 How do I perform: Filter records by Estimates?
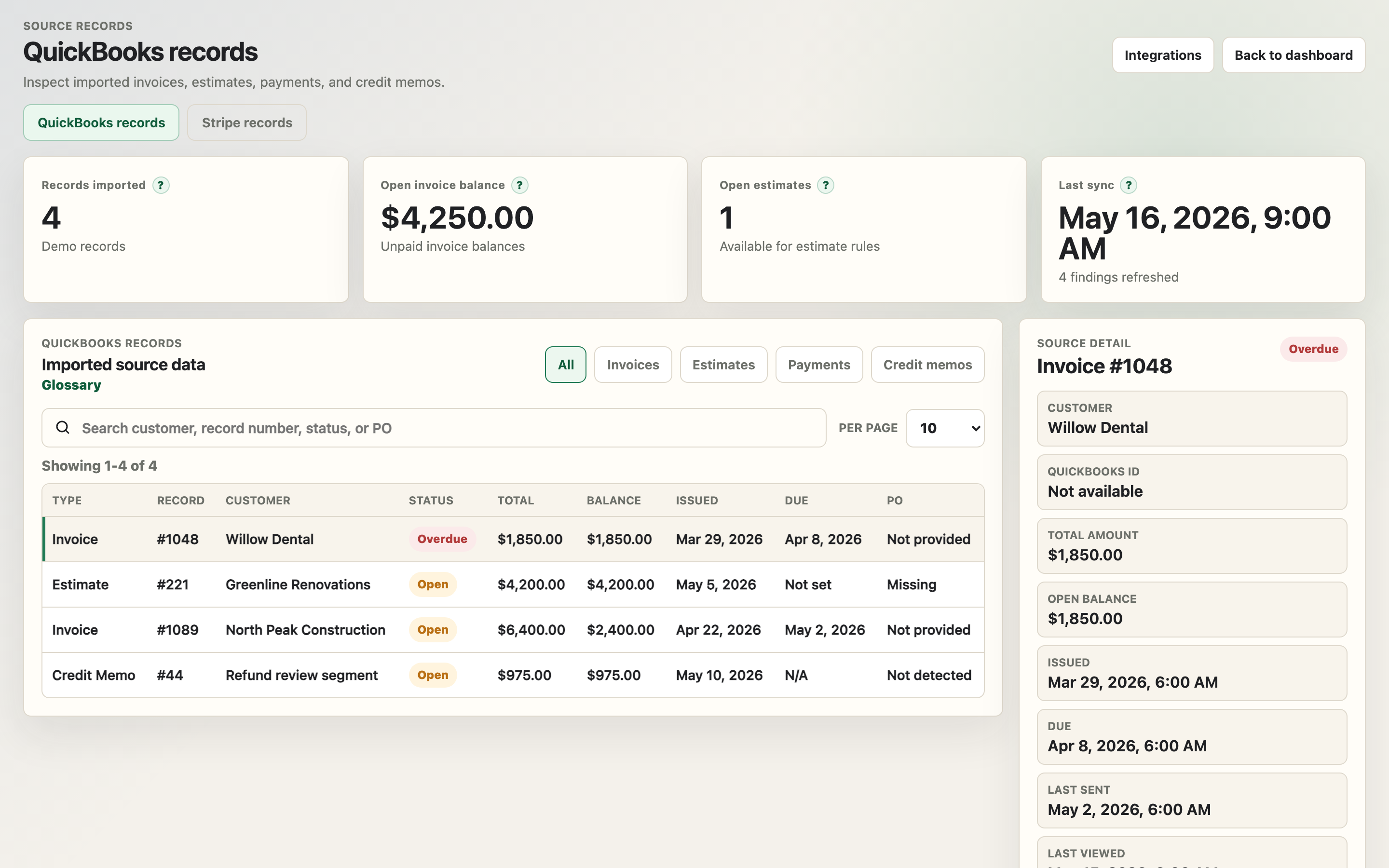(x=723, y=365)
